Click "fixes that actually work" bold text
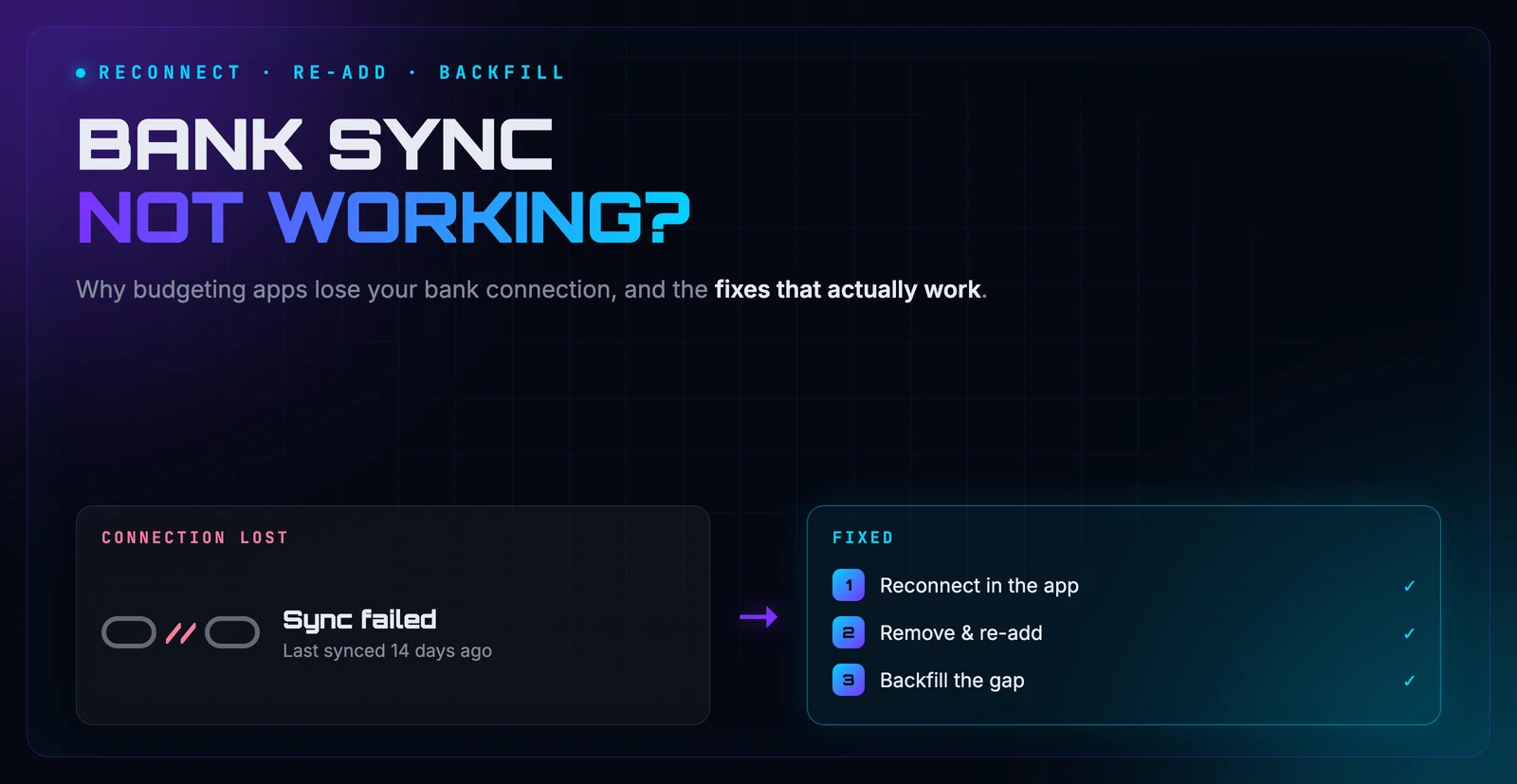The width and height of the screenshot is (1517, 784). click(848, 289)
